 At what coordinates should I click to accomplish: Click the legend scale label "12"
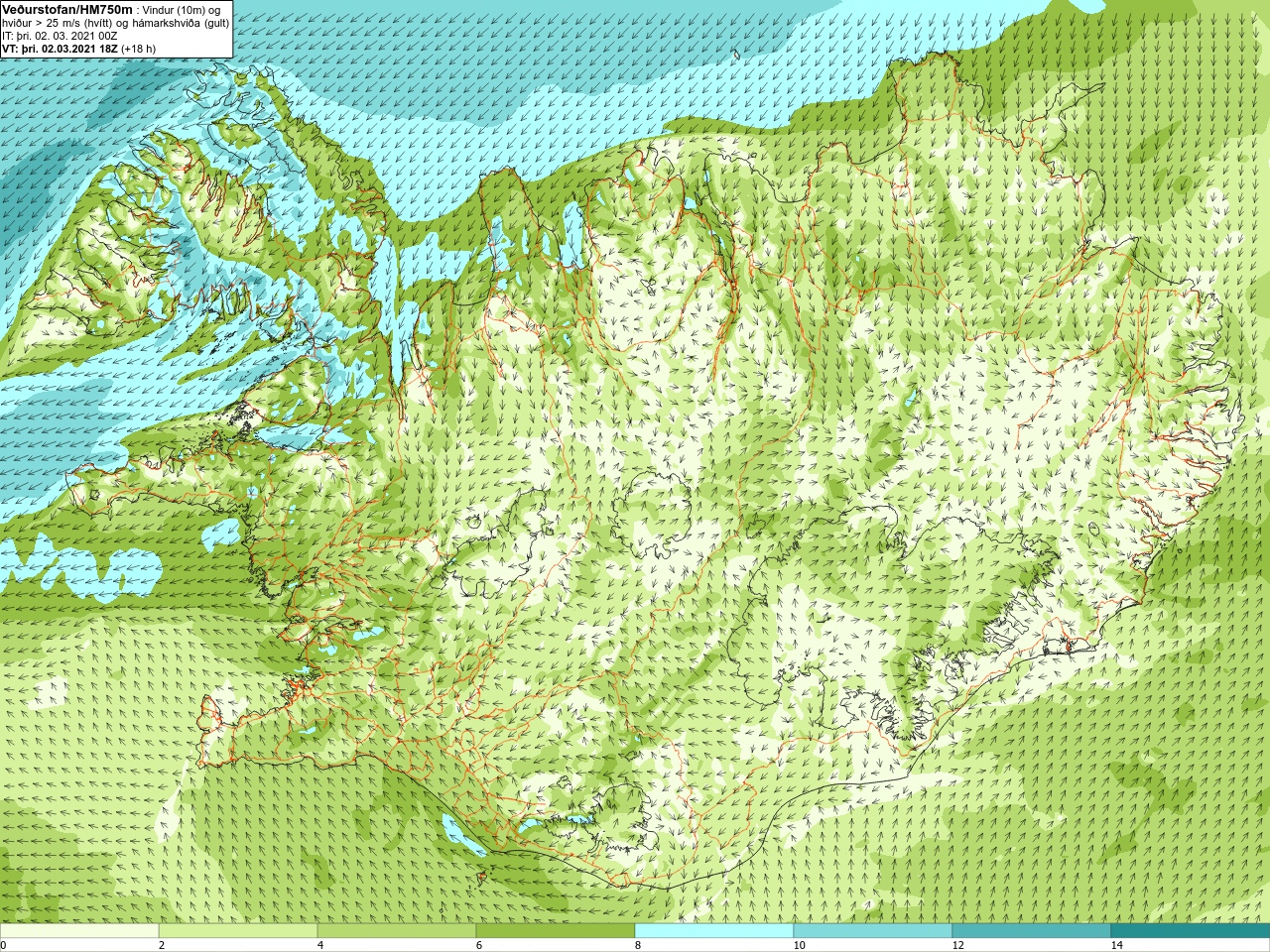click(957, 945)
